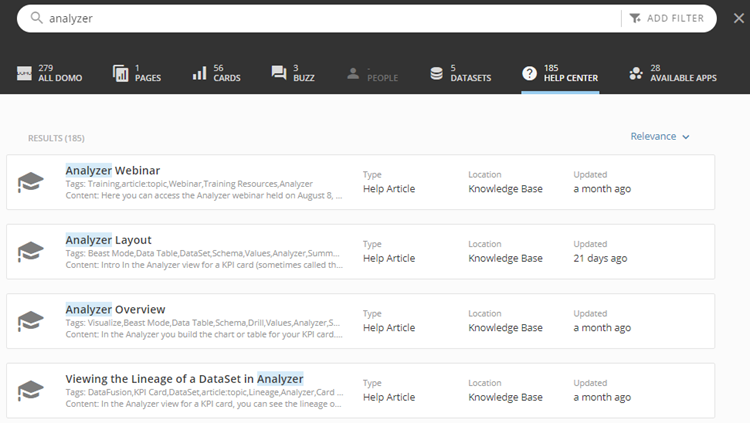Click graduation cap icon beside Viewing the Lineage
The width and height of the screenshot is (750, 423).
[31, 391]
